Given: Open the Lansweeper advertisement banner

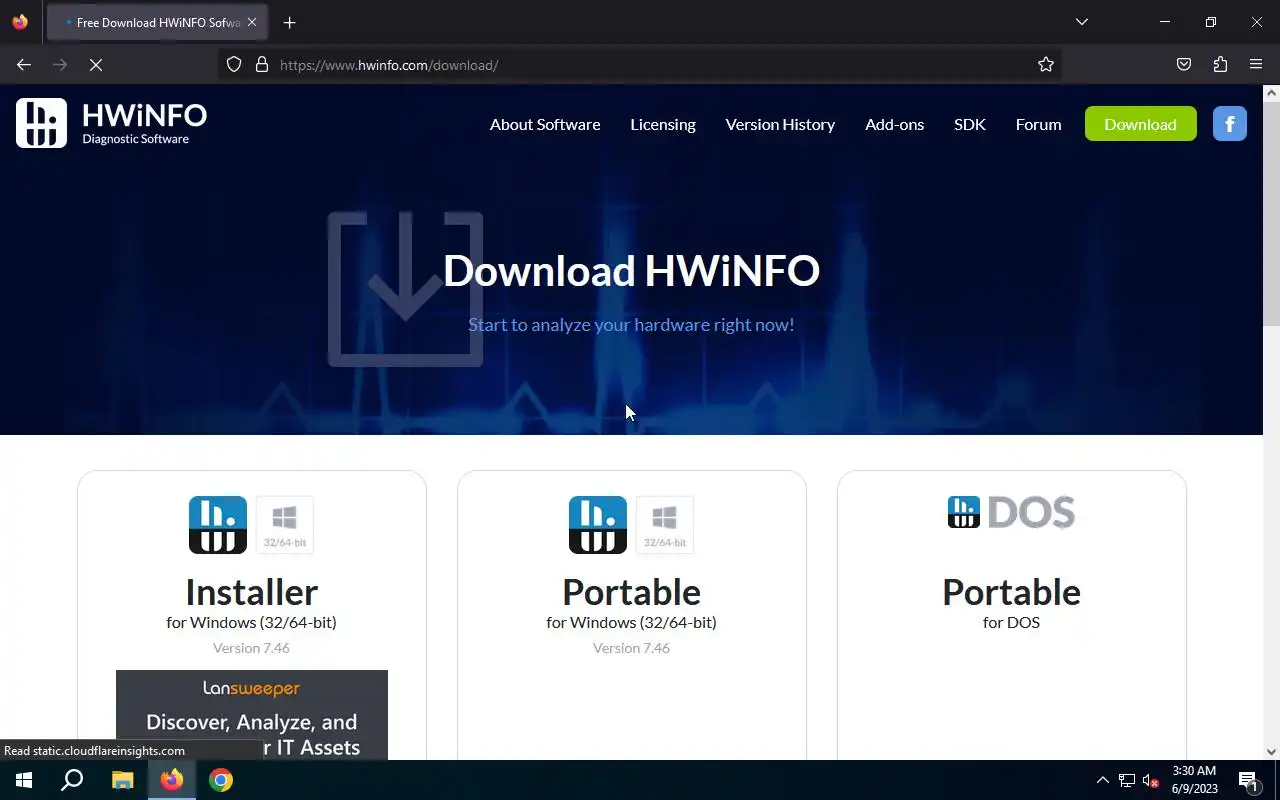Looking at the screenshot, I should (x=252, y=715).
